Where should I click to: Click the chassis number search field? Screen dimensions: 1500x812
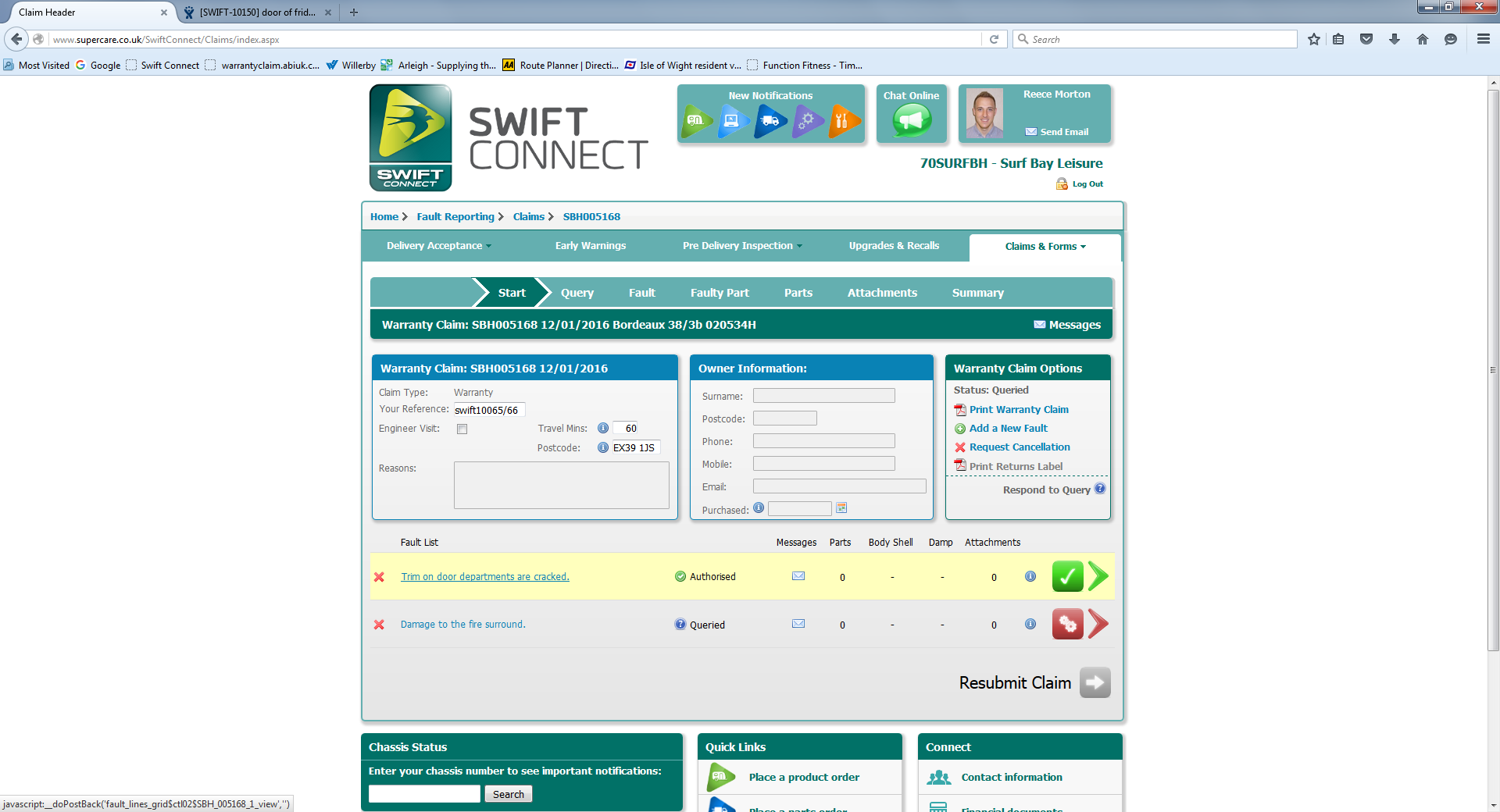[424, 794]
